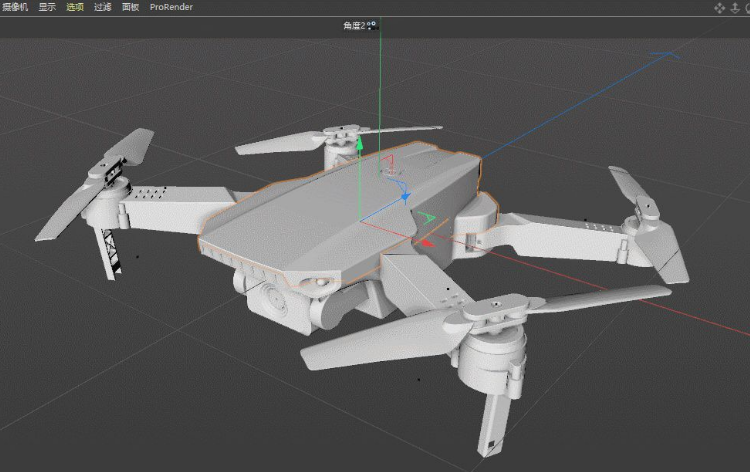Click the 角度2 camera name label
Screen dimensions: 750x472
tap(354, 25)
